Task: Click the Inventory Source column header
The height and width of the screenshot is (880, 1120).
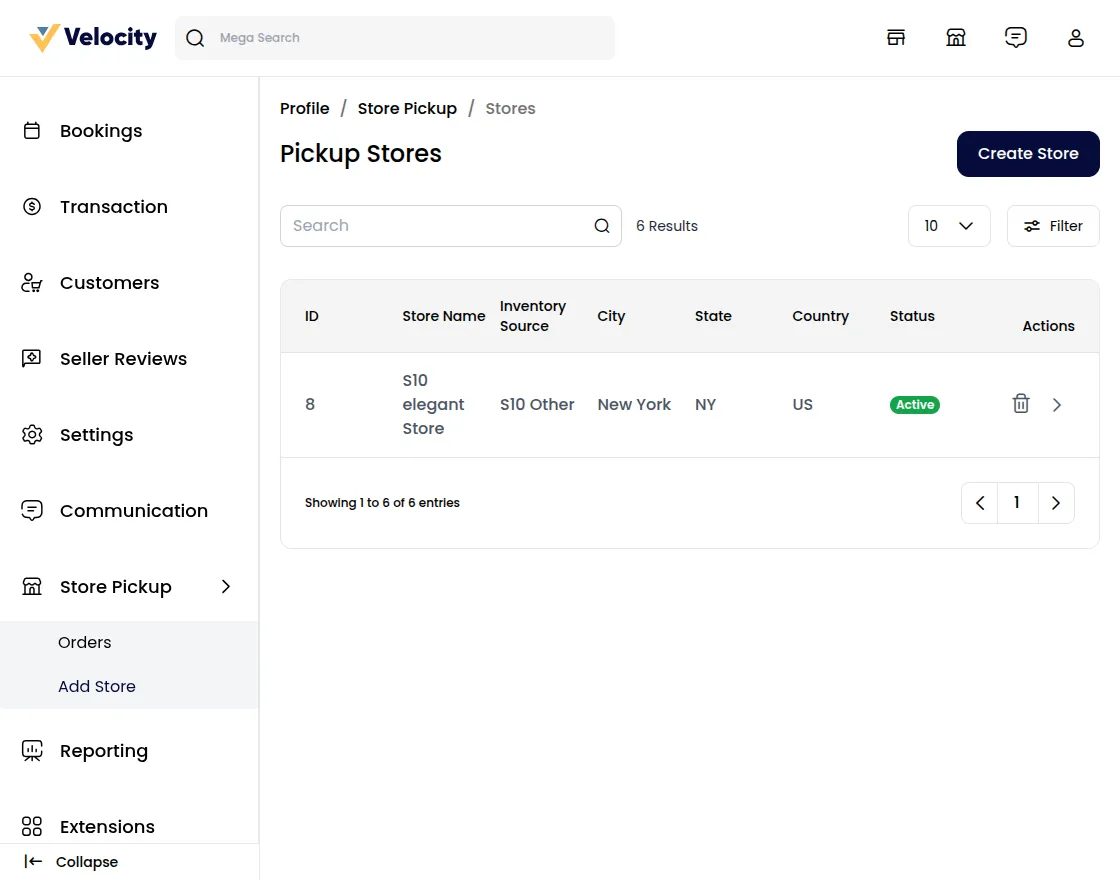Action: (533, 316)
